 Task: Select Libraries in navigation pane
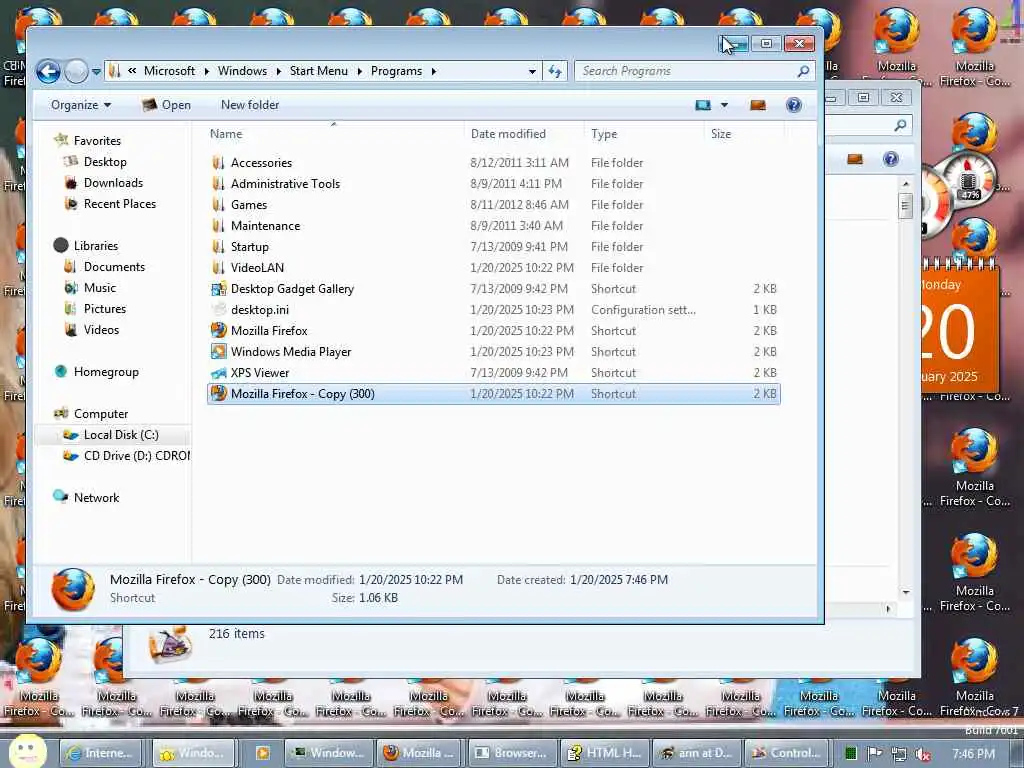click(95, 246)
